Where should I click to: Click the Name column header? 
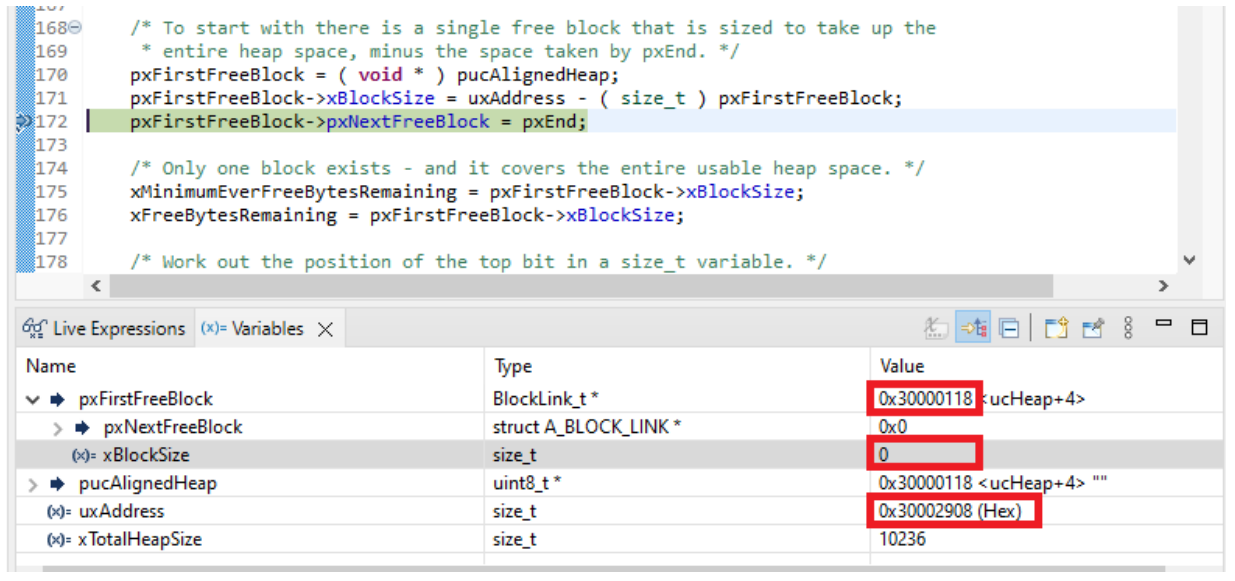(x=51, y=366)
